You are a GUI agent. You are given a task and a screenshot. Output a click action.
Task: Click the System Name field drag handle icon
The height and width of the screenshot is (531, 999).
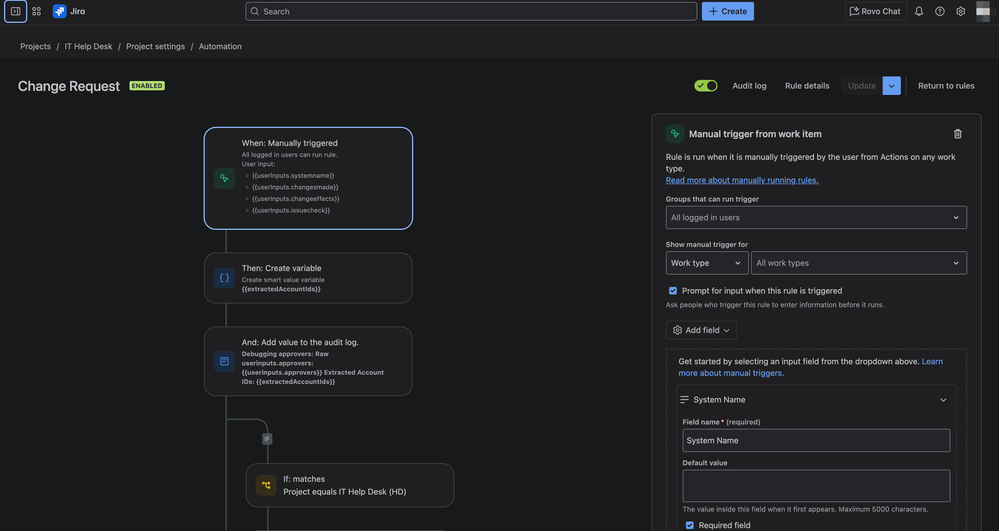pos(684,400)
